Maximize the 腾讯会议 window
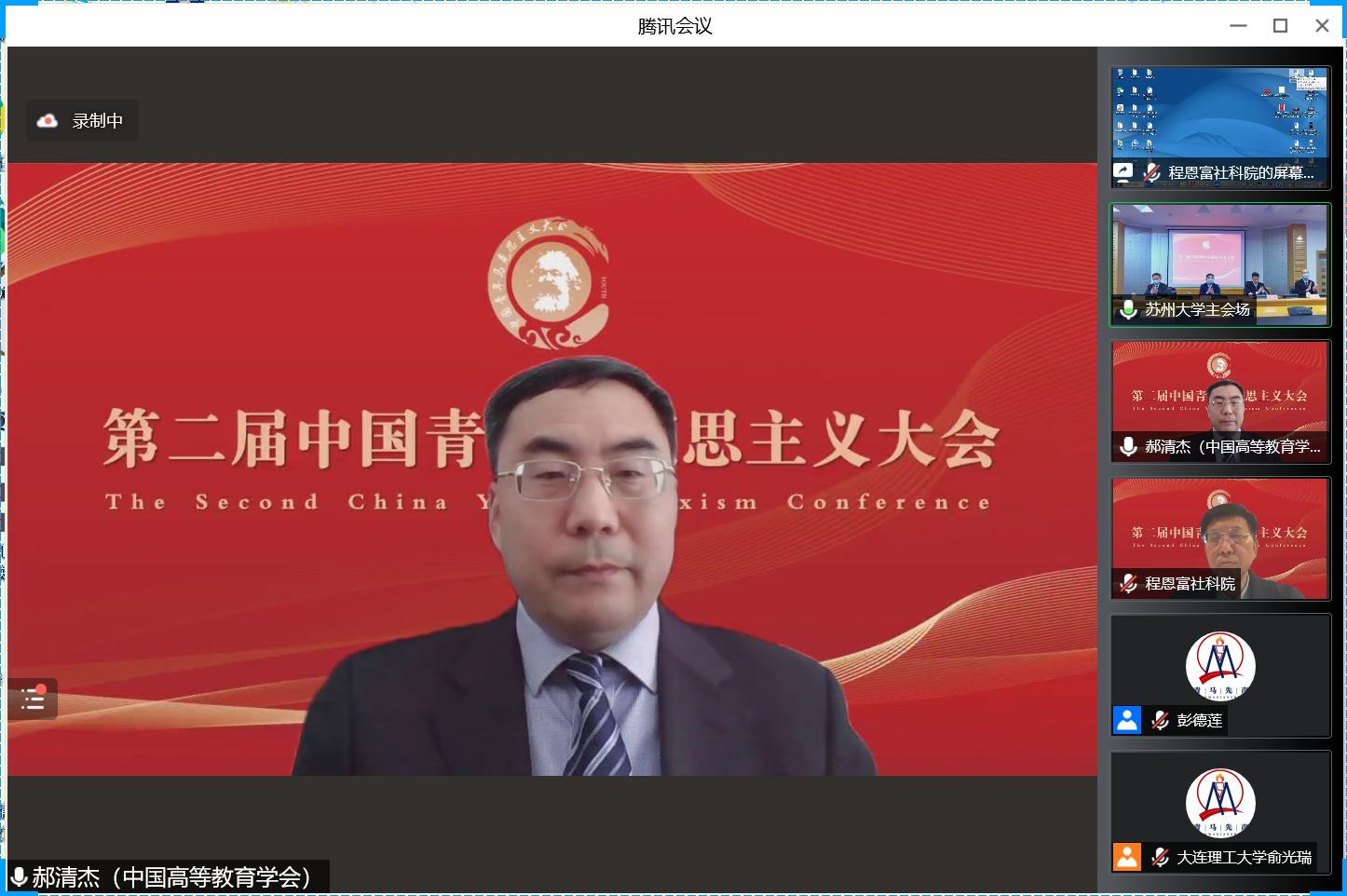Viewport: 1347px width, 896px height. pyautogui.click(x=1280, y=26)
